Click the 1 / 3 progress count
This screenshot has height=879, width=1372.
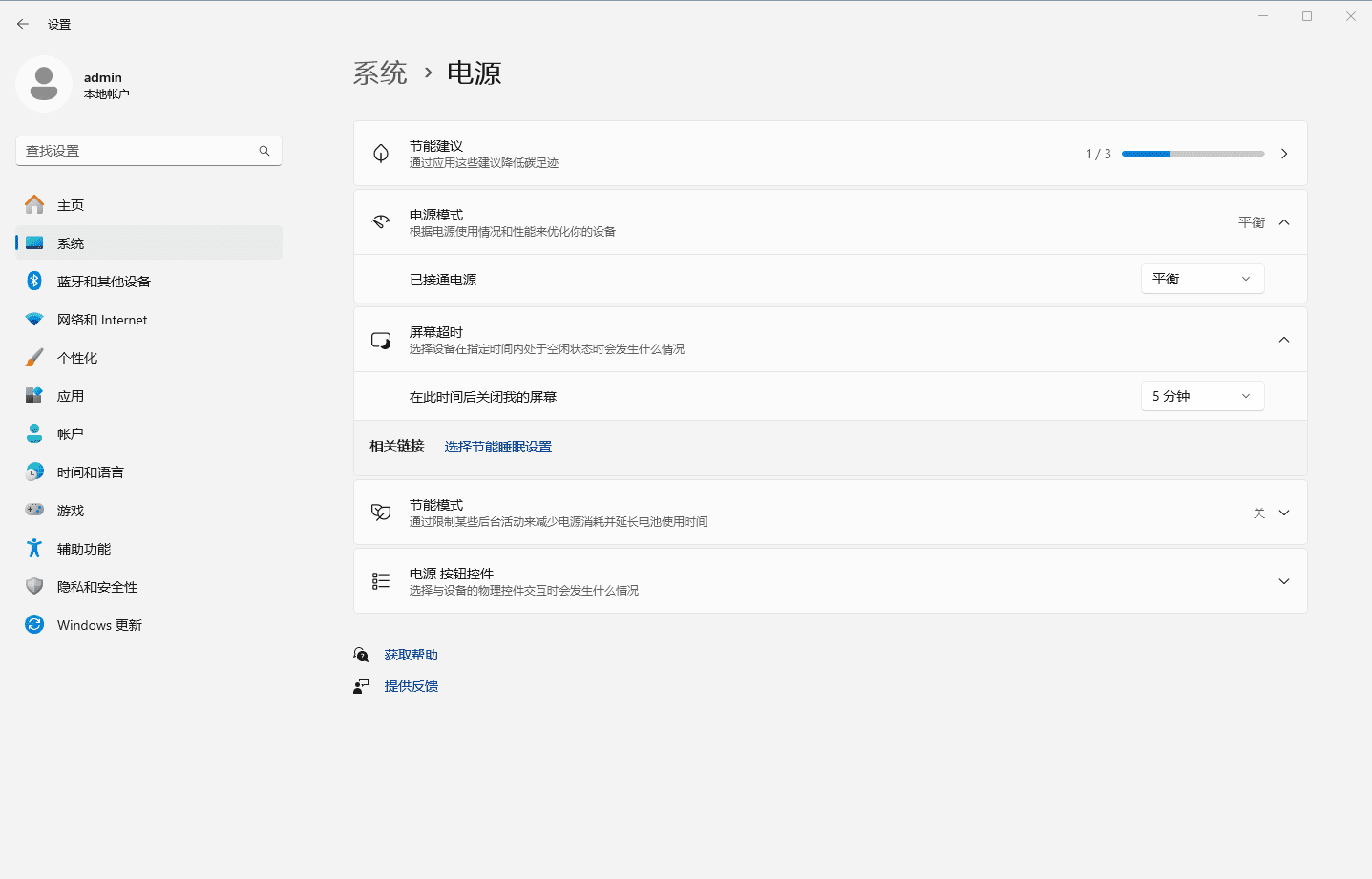coord(1099,154)
